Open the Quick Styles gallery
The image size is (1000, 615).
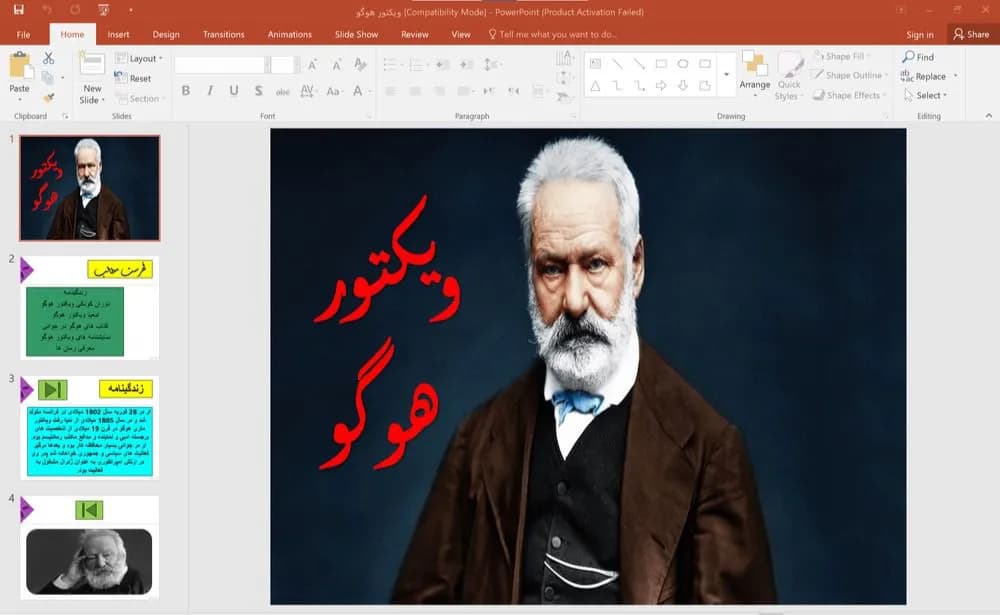(789, 77)
